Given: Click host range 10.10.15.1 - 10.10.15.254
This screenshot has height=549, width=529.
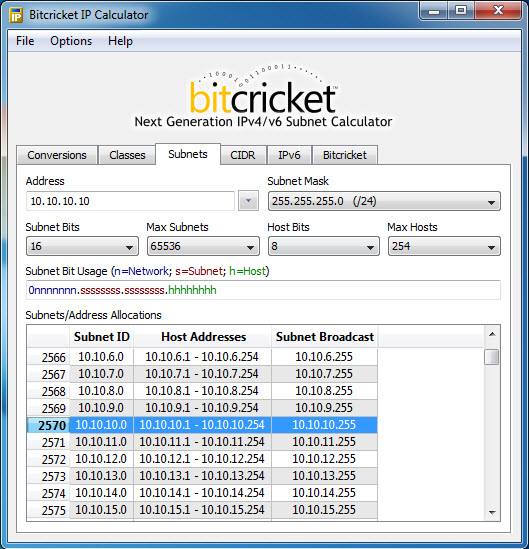Looking at the screenshot, I should (202, 510).
